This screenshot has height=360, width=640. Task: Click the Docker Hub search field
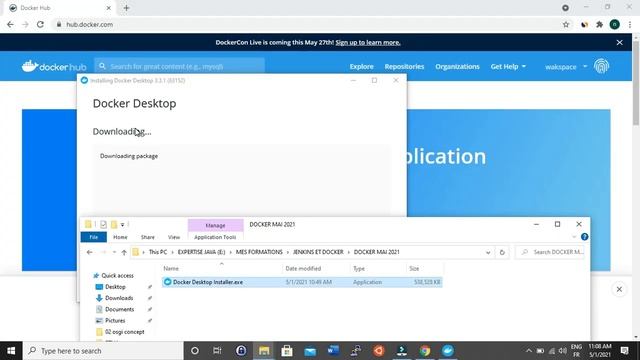point(180,66)
